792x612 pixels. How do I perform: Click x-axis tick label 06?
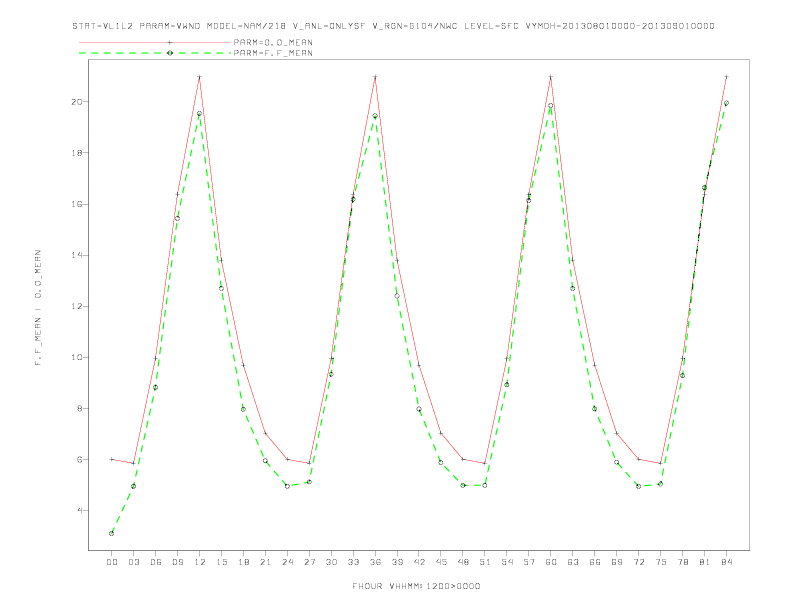point(156,562)
